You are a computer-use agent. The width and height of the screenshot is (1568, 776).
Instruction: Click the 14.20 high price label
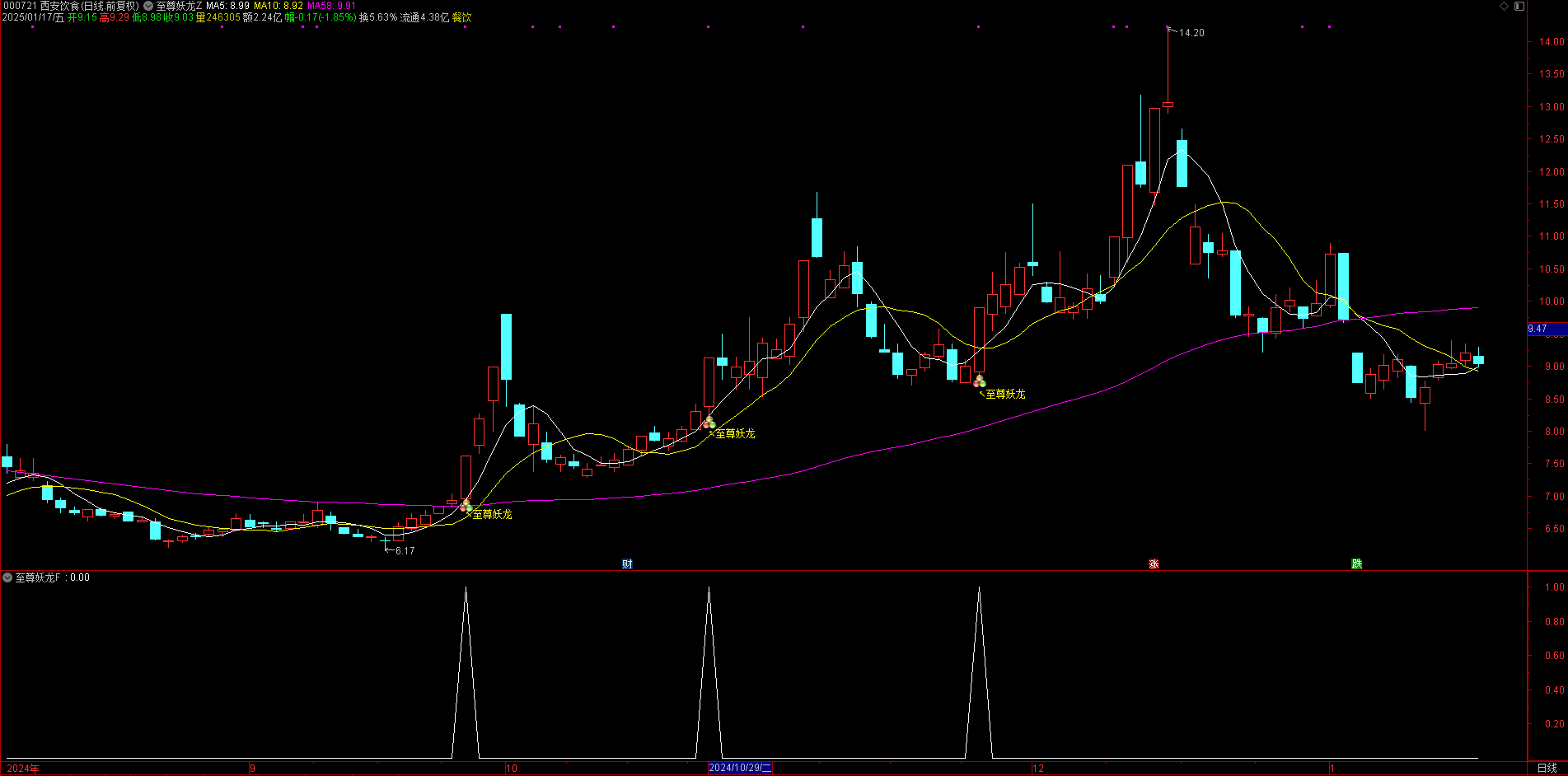(x=1191, y=33)
